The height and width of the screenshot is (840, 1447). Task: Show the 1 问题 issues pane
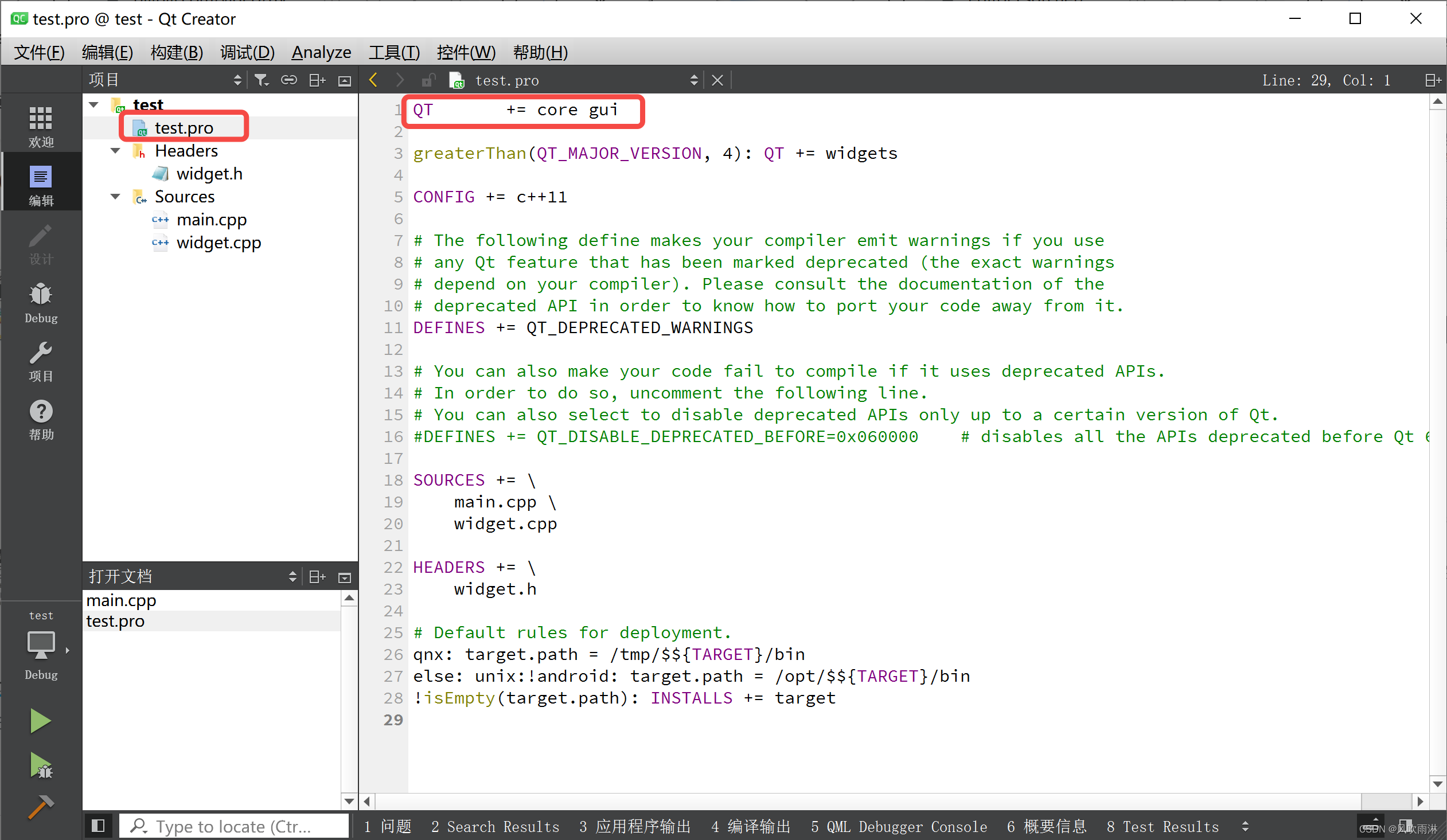pos(388,827)
